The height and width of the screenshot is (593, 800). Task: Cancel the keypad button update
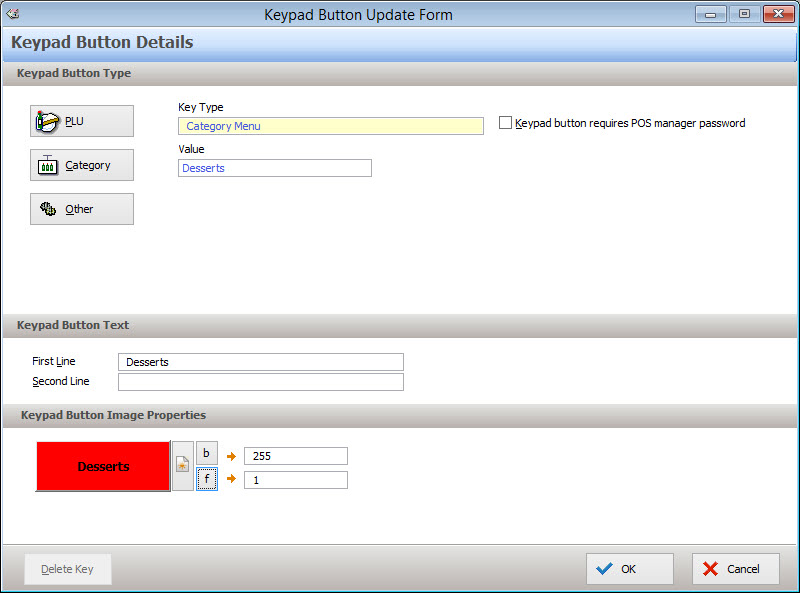coord(735,568)
